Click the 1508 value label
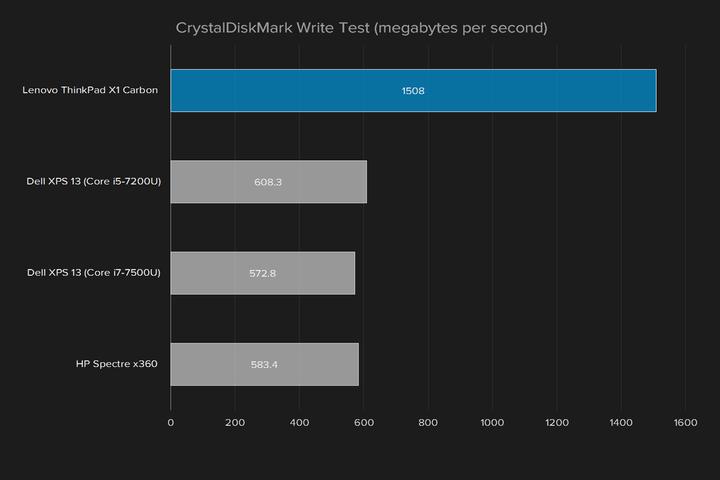Screen dimensions: 720x480 pos(413,91)
